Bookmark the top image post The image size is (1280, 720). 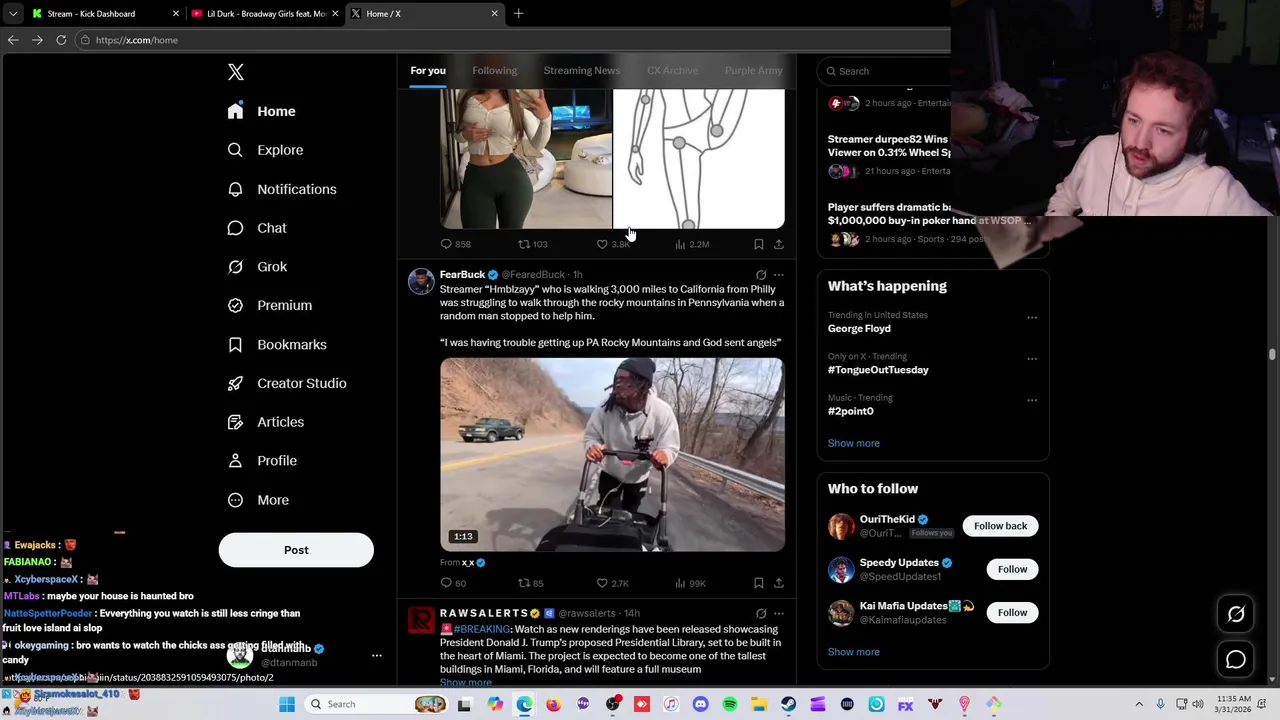(x=758, y=244)
